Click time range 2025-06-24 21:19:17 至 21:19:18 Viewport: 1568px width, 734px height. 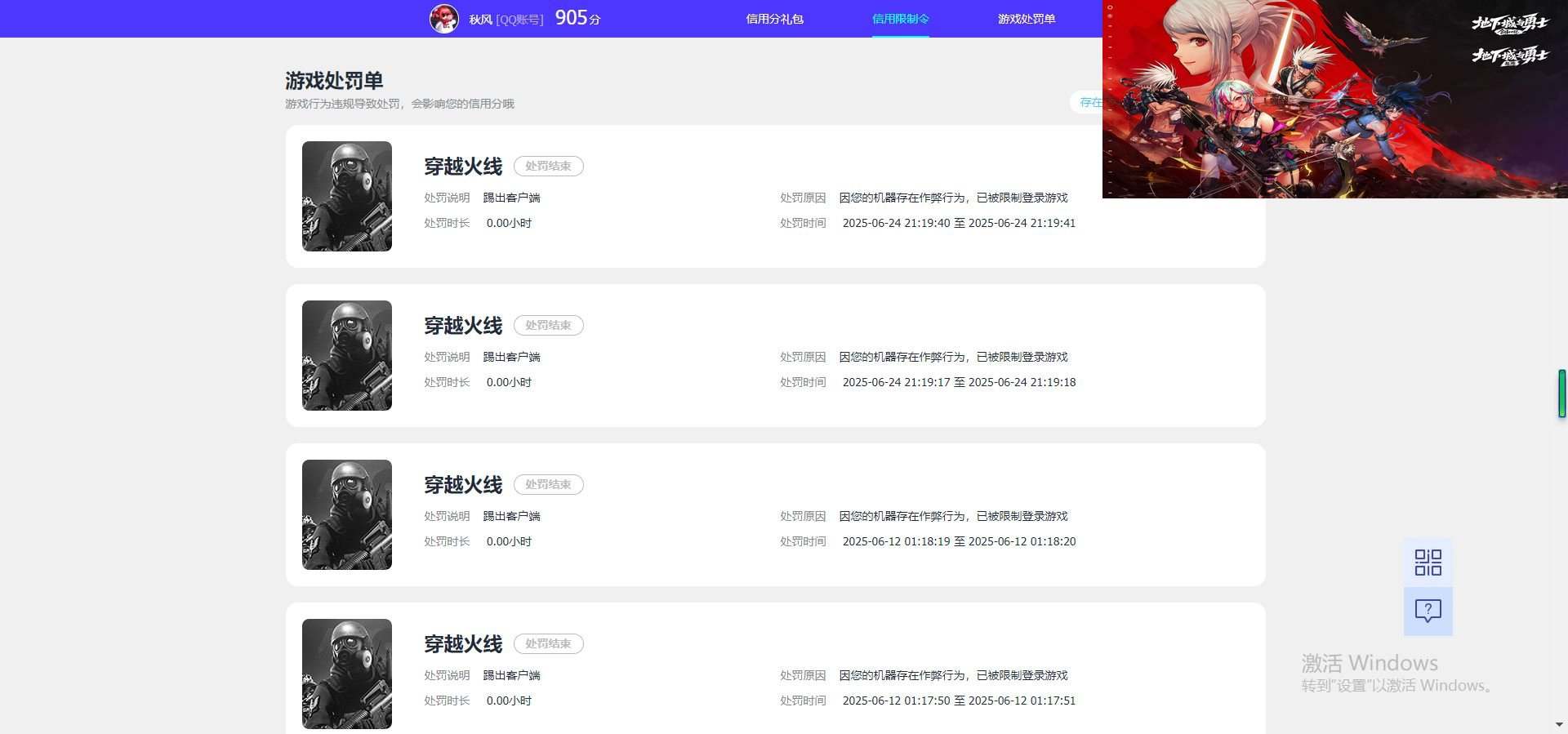(959, 382)
